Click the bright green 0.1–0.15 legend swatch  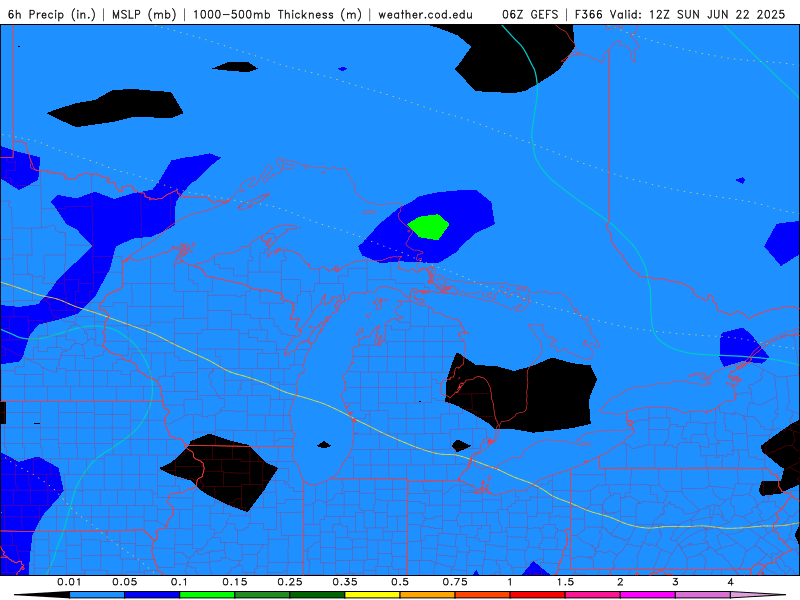click(x=207, y=595)
